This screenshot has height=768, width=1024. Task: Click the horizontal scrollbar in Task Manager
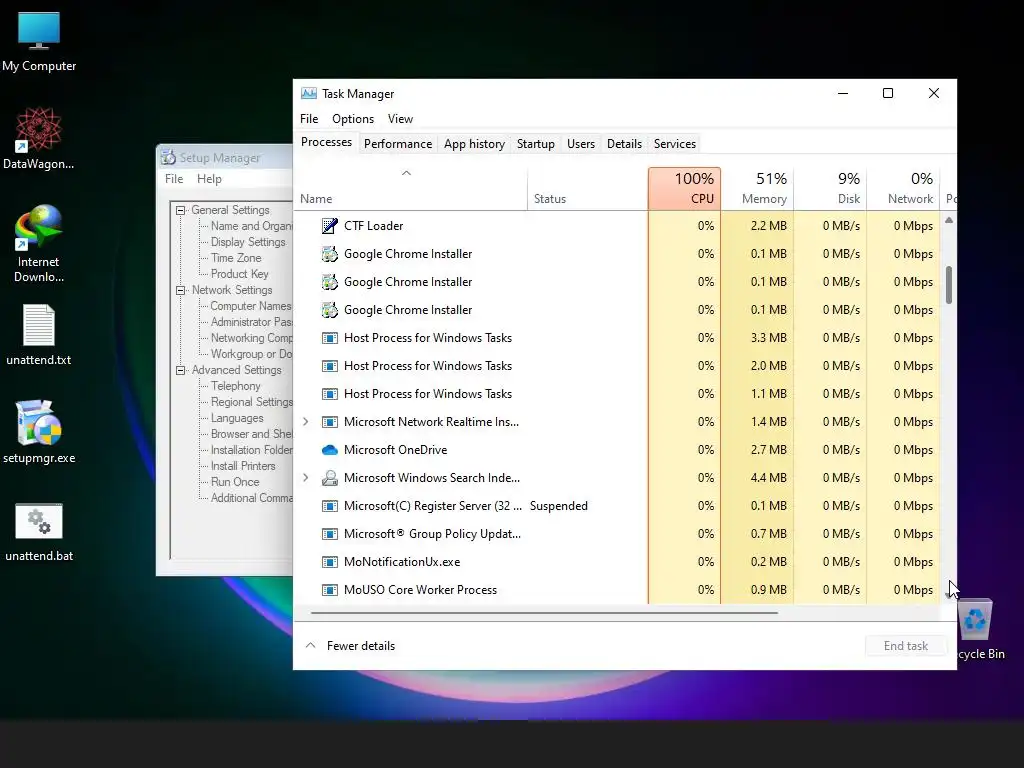544,613
